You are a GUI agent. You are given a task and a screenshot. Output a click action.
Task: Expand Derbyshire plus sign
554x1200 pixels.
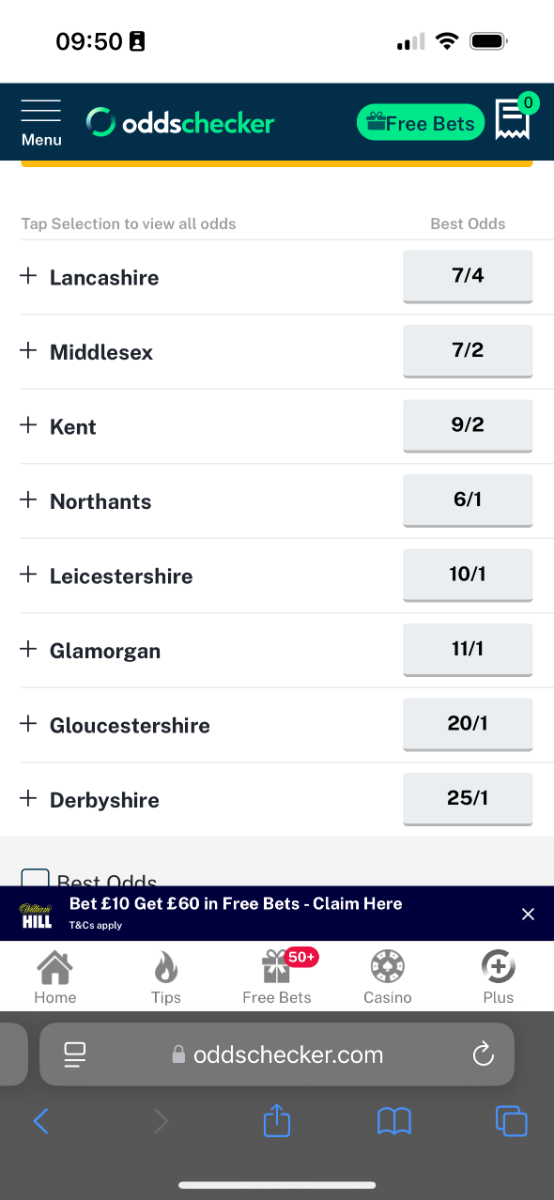point(28,799)
